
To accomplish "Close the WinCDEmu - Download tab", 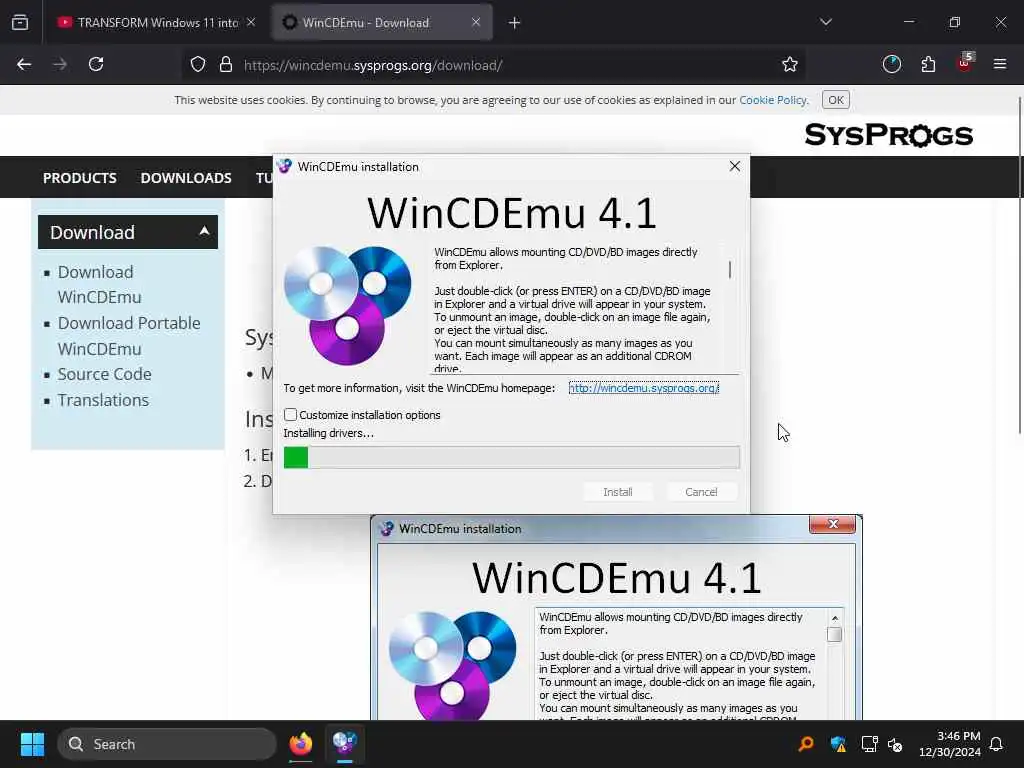I will point(476,22).
